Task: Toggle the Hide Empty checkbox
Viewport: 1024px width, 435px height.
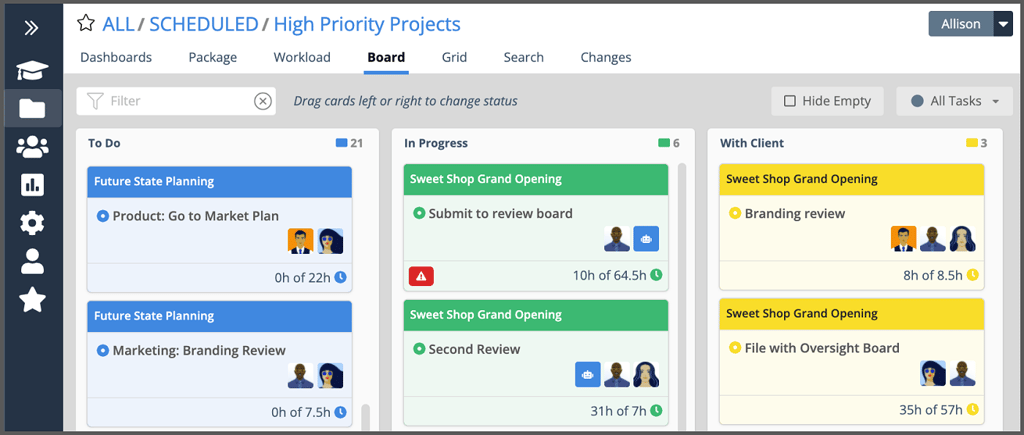Action: coord(790,101)
